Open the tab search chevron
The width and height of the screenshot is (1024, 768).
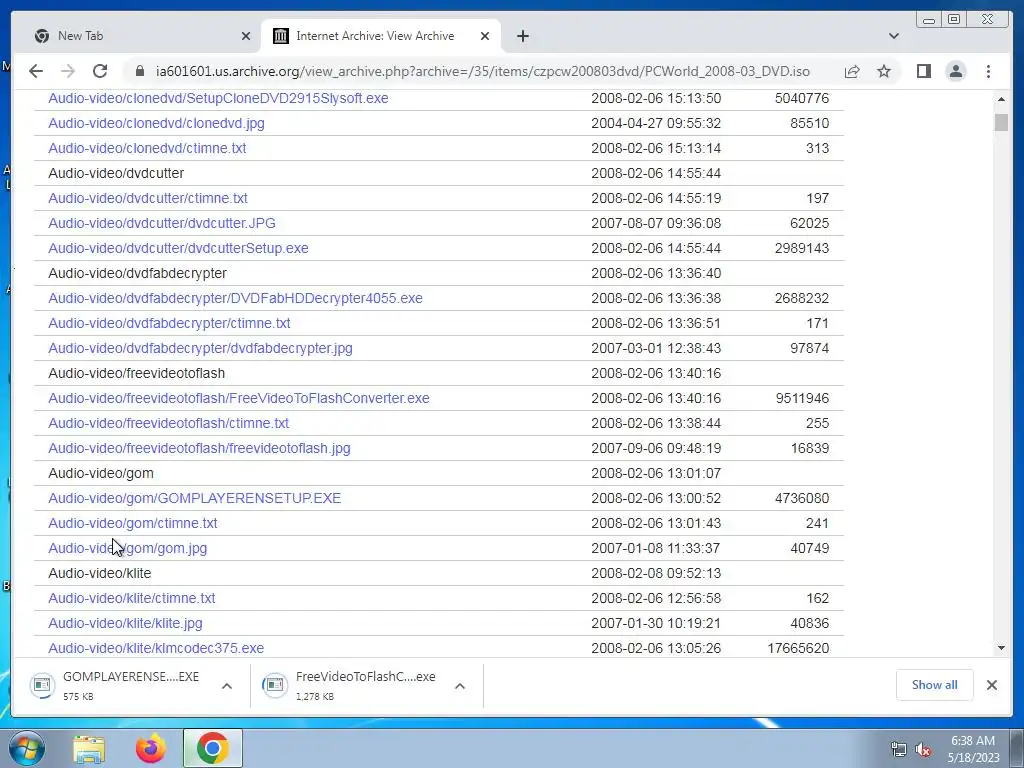pos(894,36)
